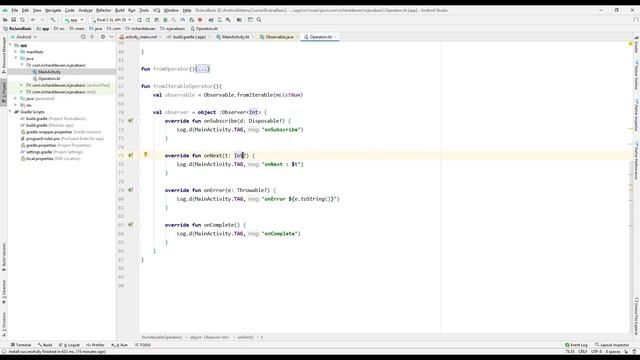Collapse the Gradle Scripts node
The width and height of the screenshot is (640, 360).
(11, 112)
